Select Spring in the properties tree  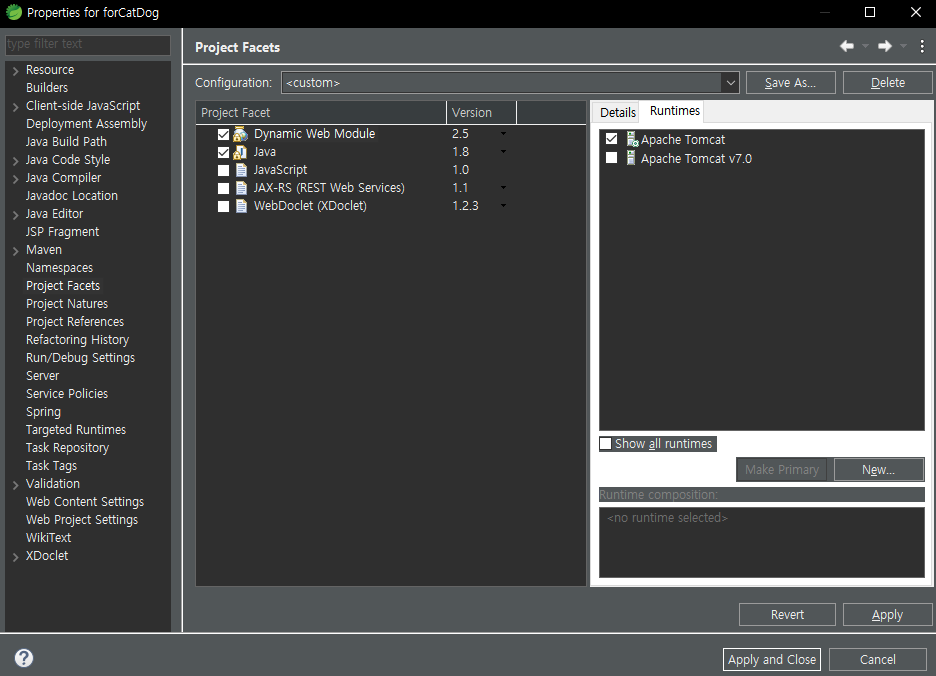44,412
